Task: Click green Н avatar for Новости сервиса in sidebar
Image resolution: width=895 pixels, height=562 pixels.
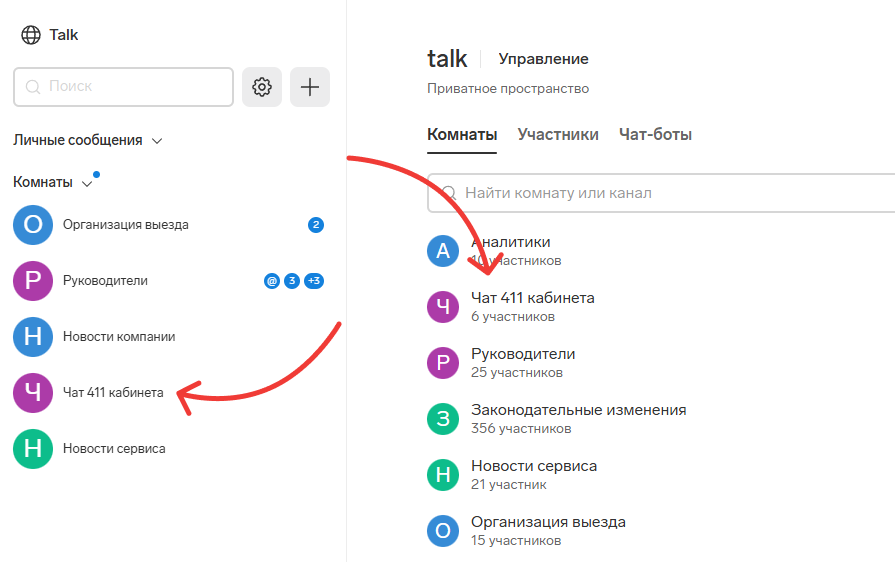Action: coord(32,449)
